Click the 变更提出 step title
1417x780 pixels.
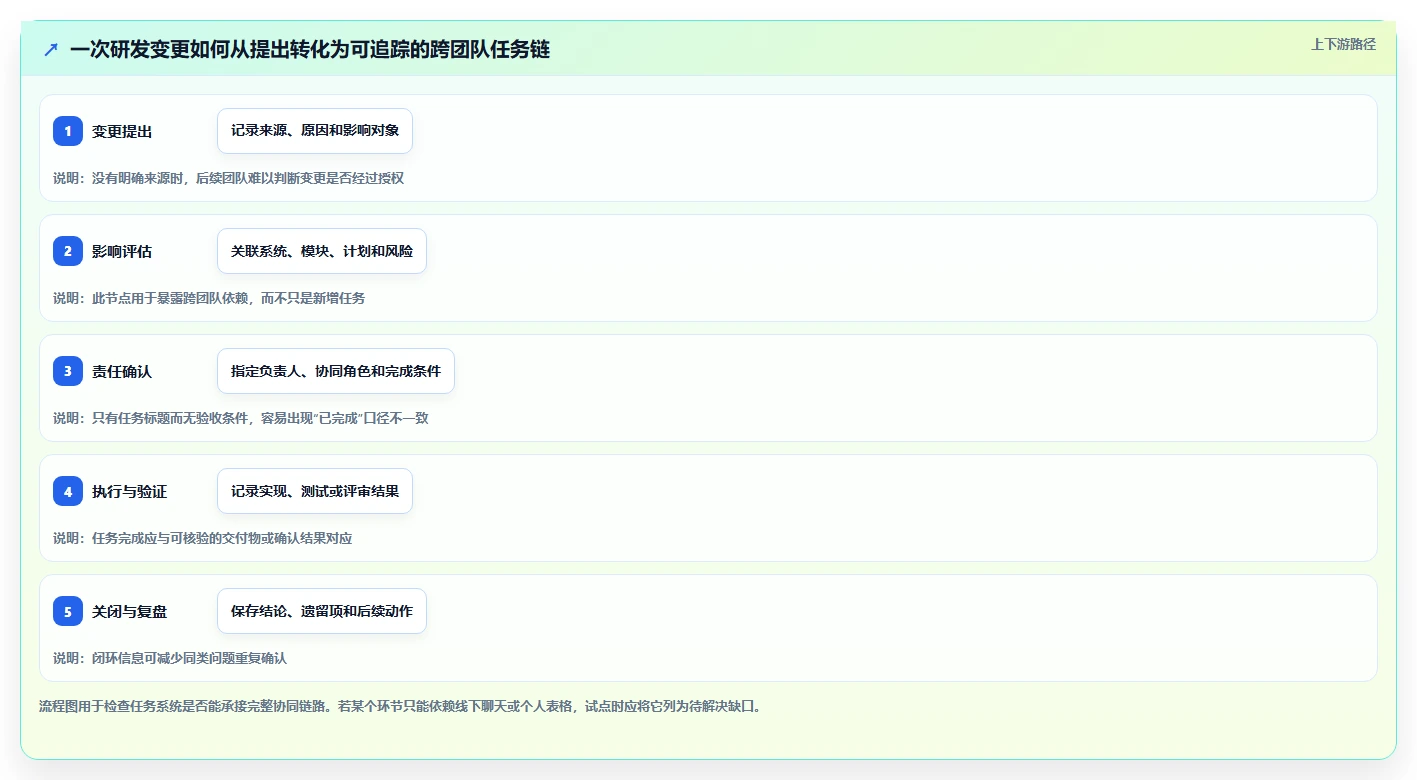[x=122, y=131]
